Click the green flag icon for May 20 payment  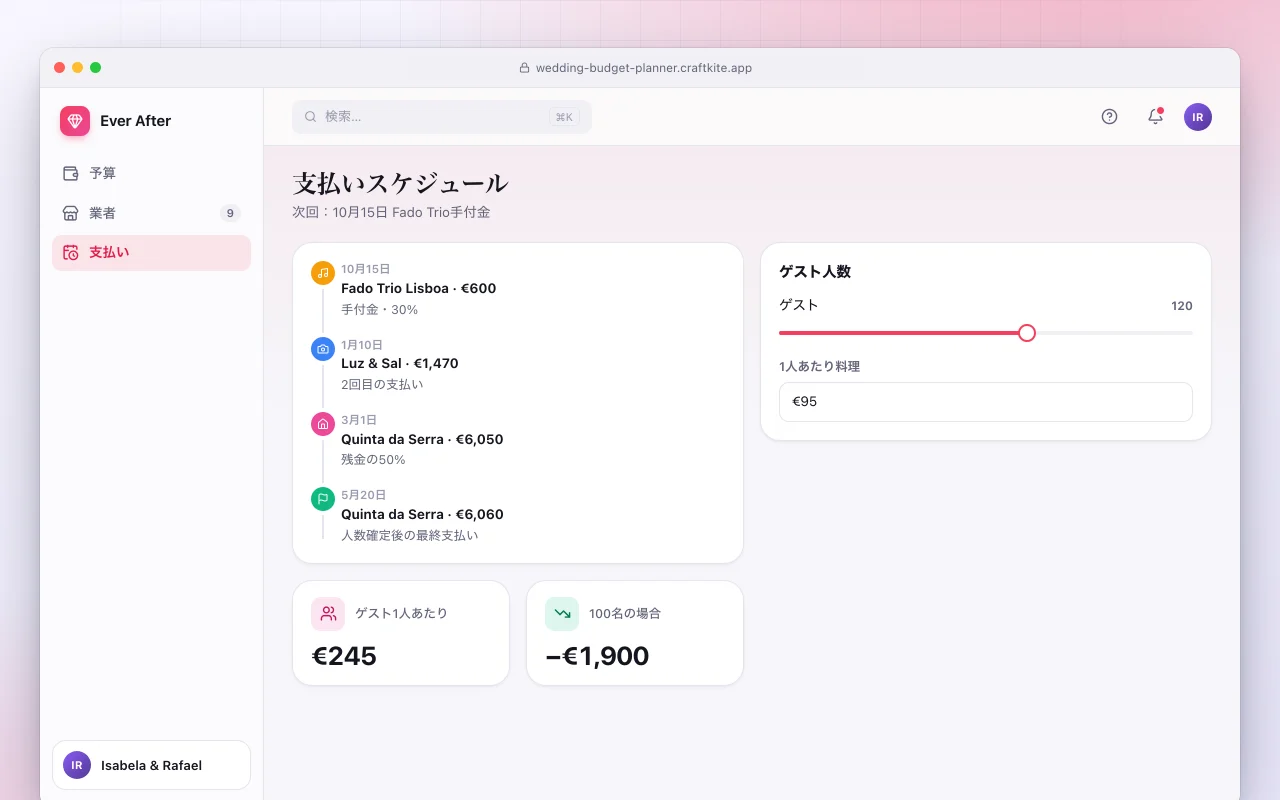coord(323,499)
